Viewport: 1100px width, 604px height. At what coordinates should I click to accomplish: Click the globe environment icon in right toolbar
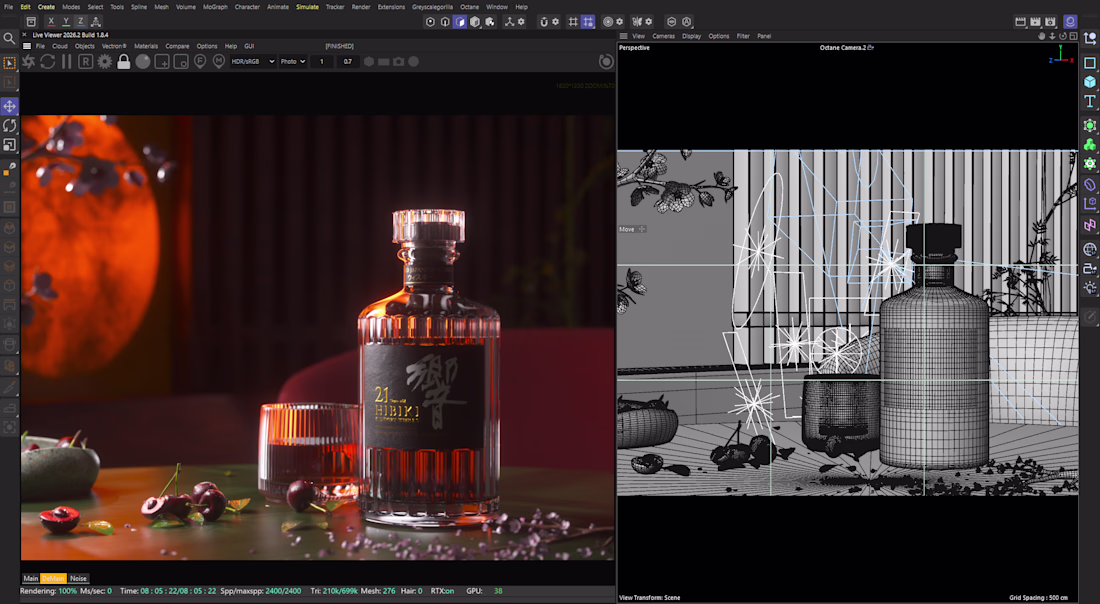(x=1089, y=250)
